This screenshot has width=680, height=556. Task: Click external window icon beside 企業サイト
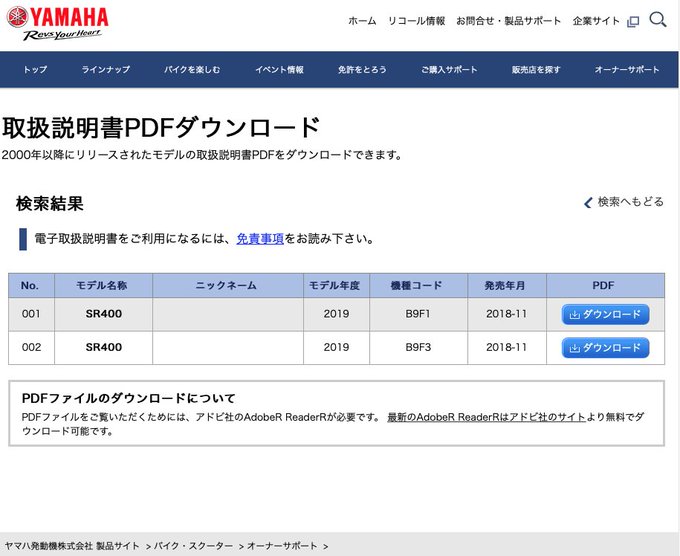point(632,21)
